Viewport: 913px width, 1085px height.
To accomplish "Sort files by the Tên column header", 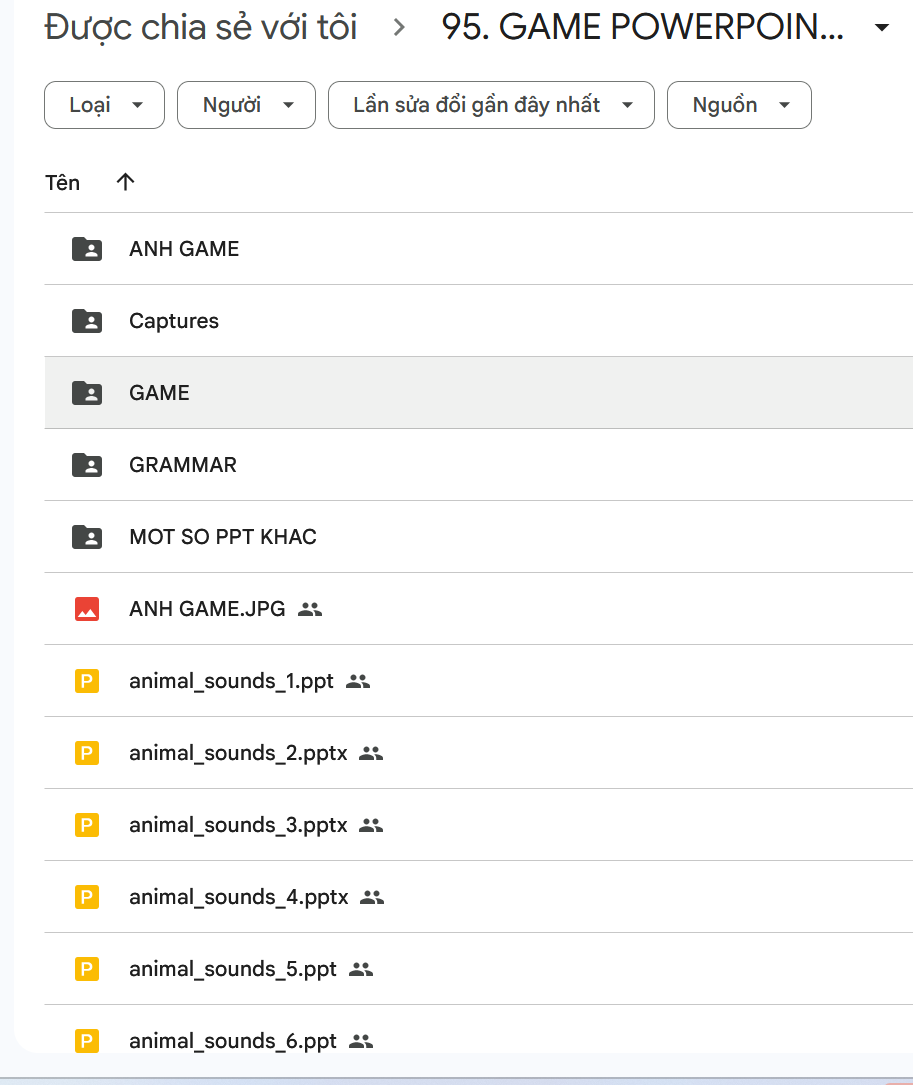I will tap(63, 183).
